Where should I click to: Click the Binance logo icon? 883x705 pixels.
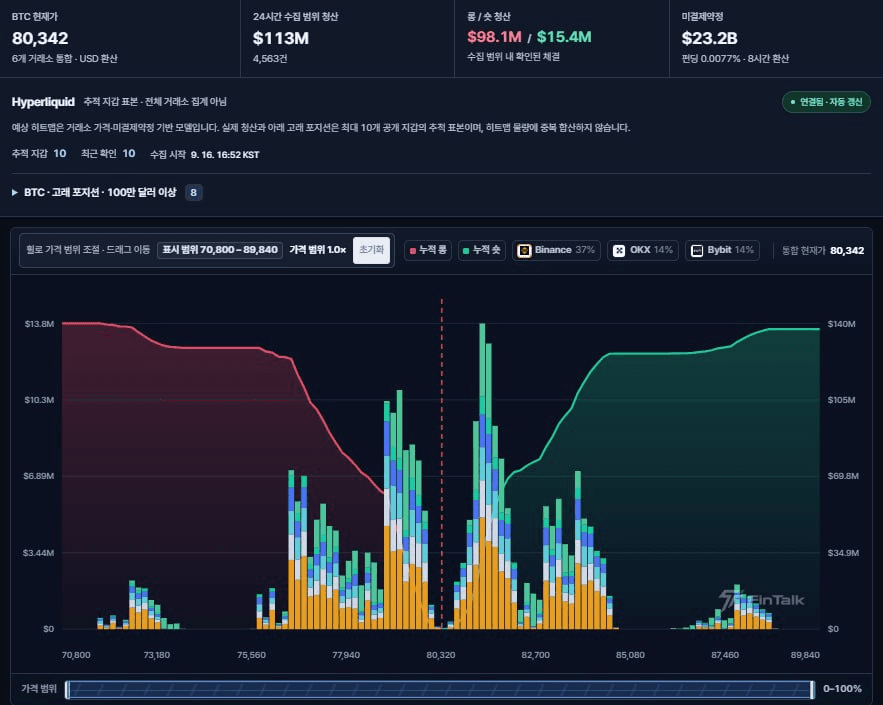(524, 251)
